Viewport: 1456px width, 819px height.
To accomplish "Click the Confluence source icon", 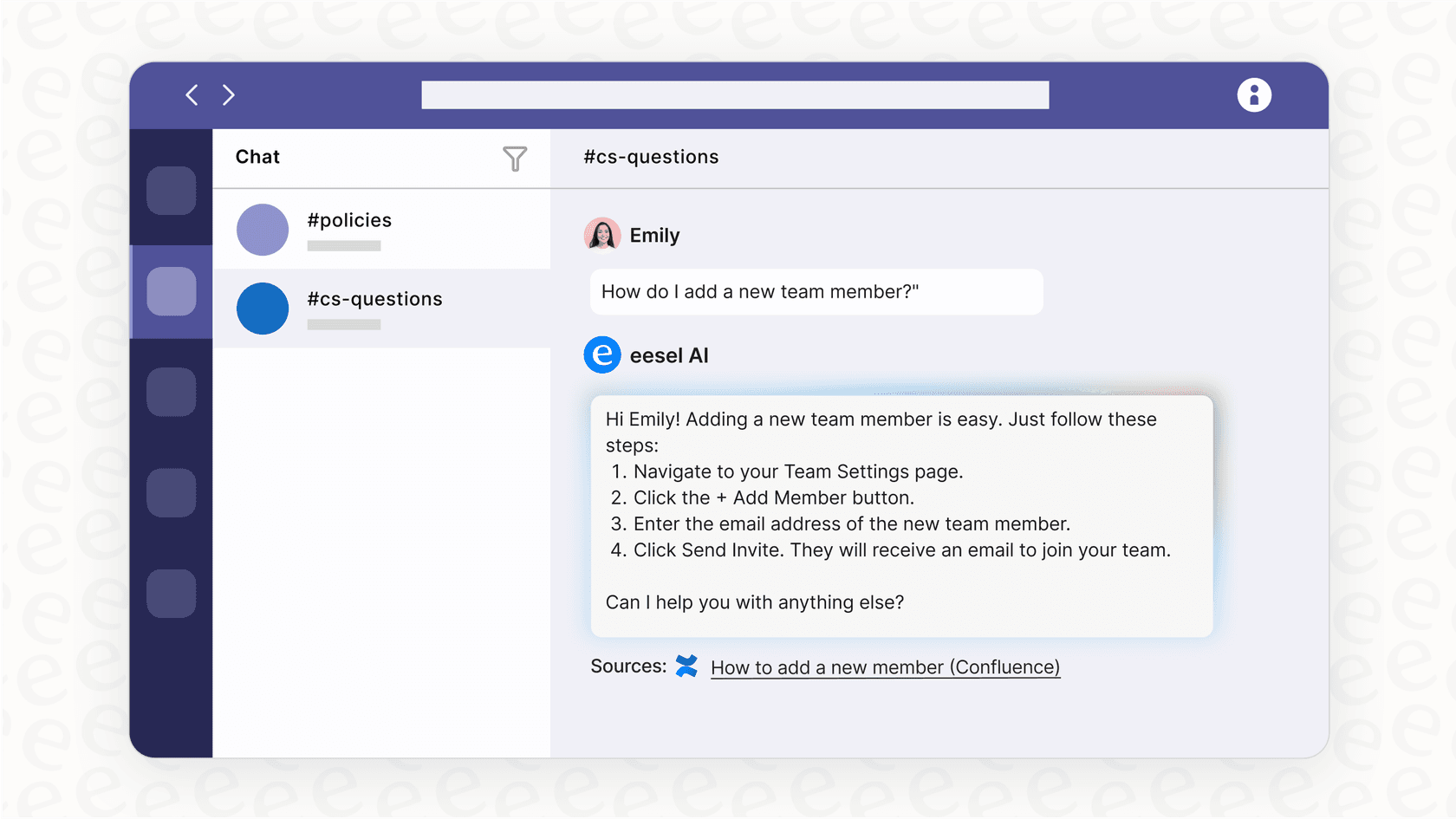I will click(x=686, y=666).
